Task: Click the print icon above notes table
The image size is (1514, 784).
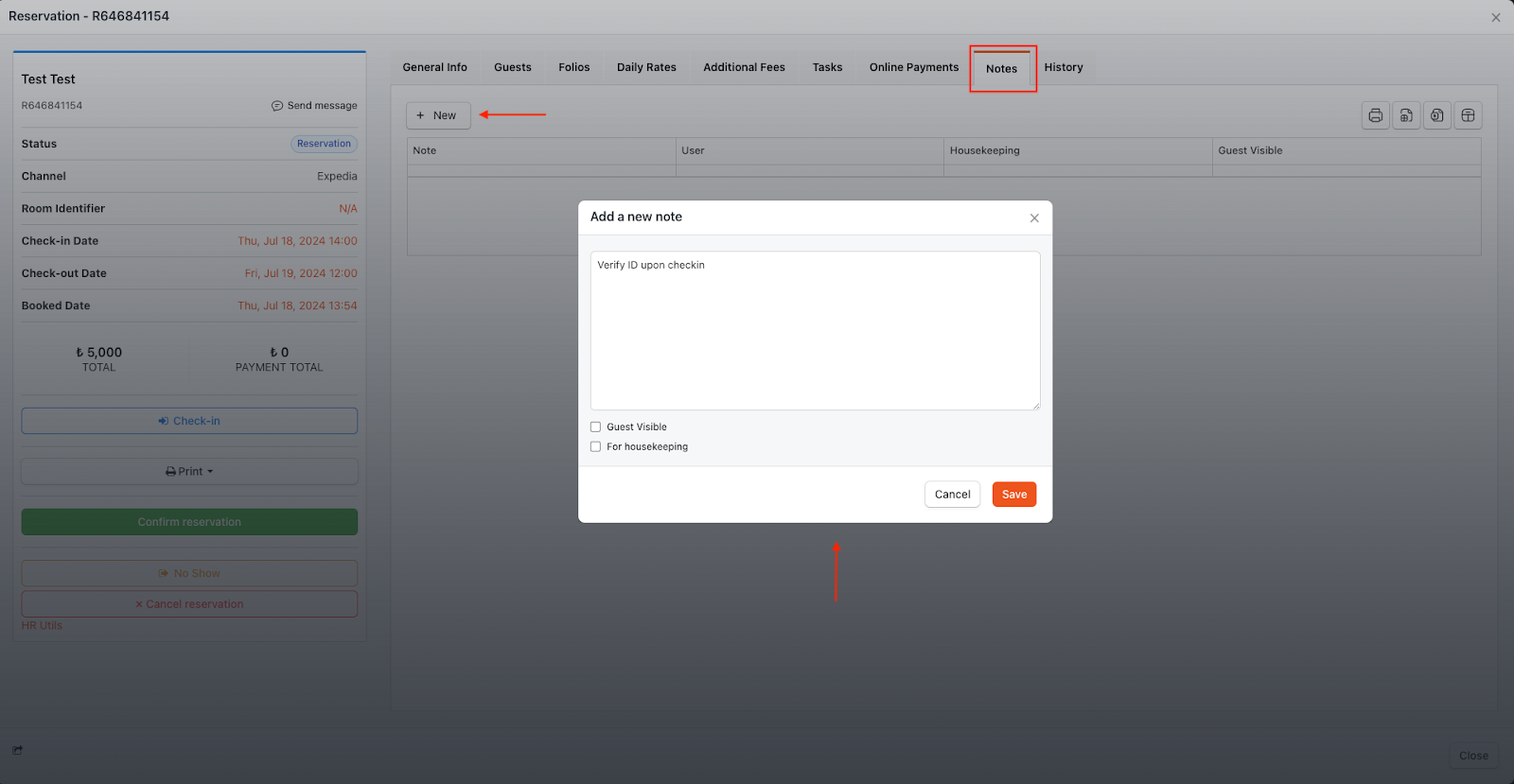Action: pos(1375,115)
